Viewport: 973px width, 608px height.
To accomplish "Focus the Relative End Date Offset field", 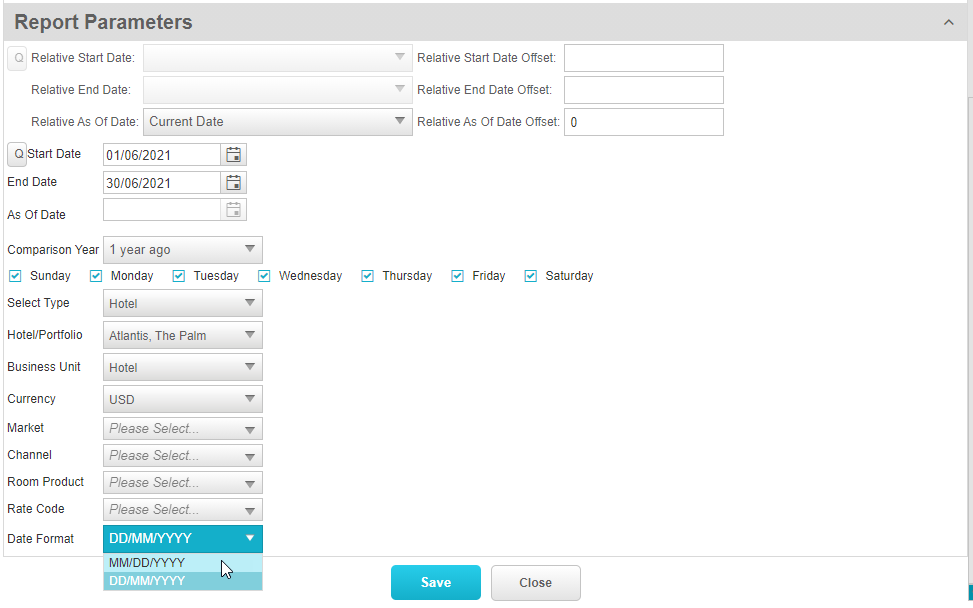I will point(643,90).
